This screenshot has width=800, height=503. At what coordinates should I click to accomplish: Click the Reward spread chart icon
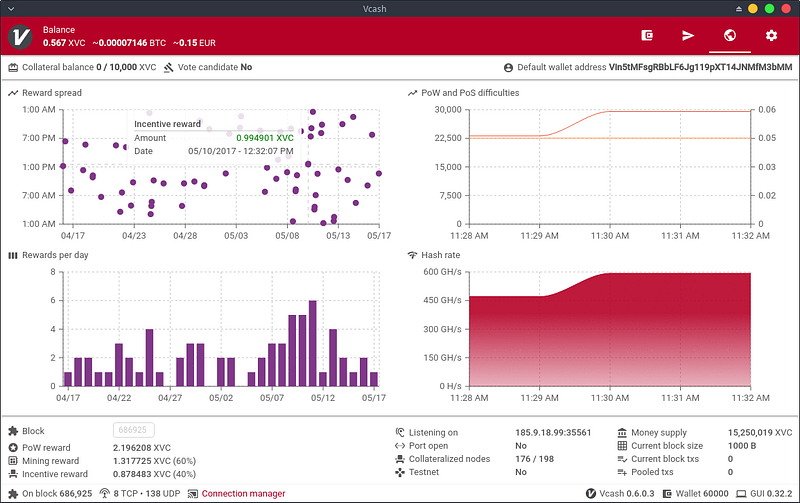[x=13, y=93]
